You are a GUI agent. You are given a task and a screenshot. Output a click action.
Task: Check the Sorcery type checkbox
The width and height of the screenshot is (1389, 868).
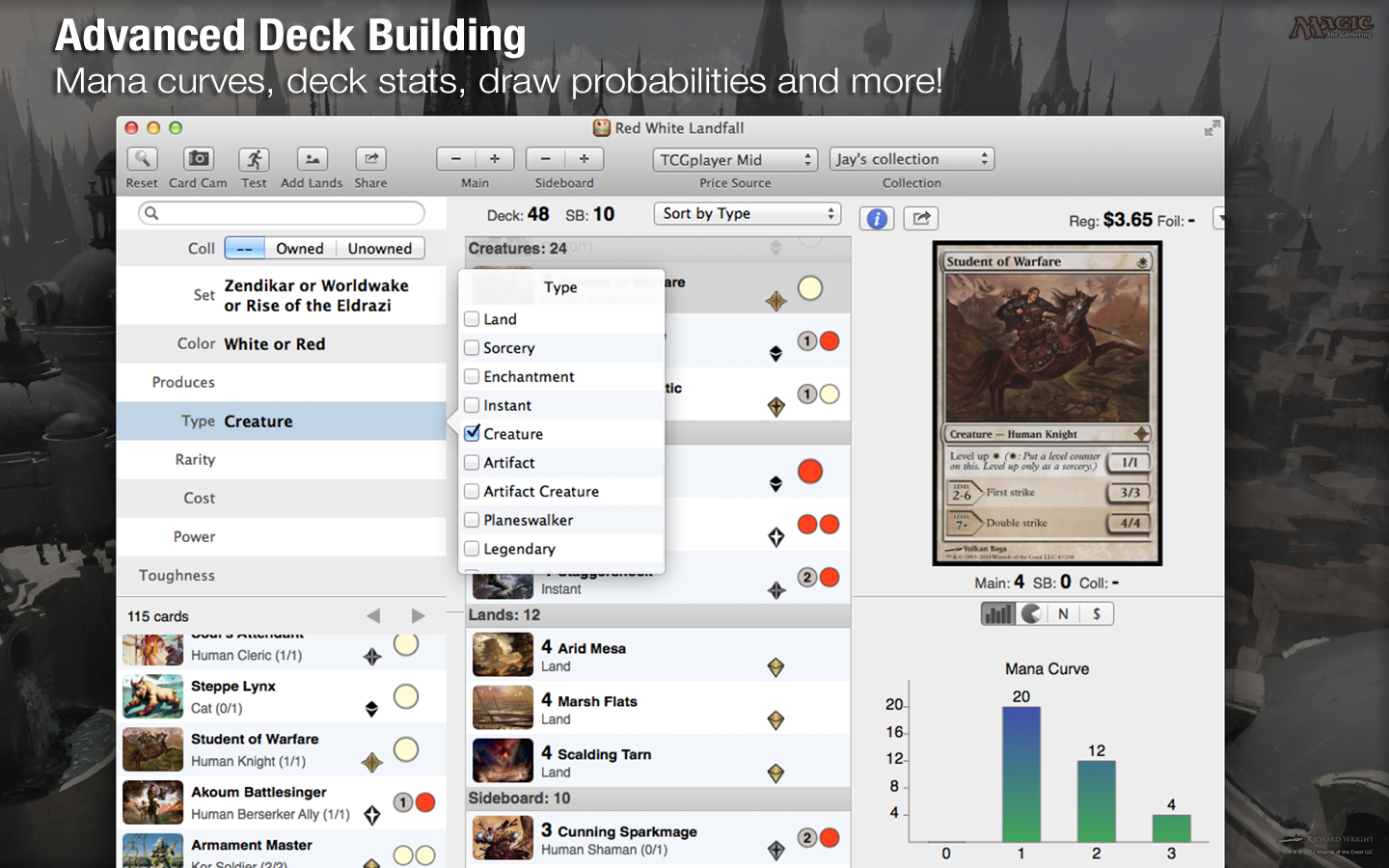[472, 347]
